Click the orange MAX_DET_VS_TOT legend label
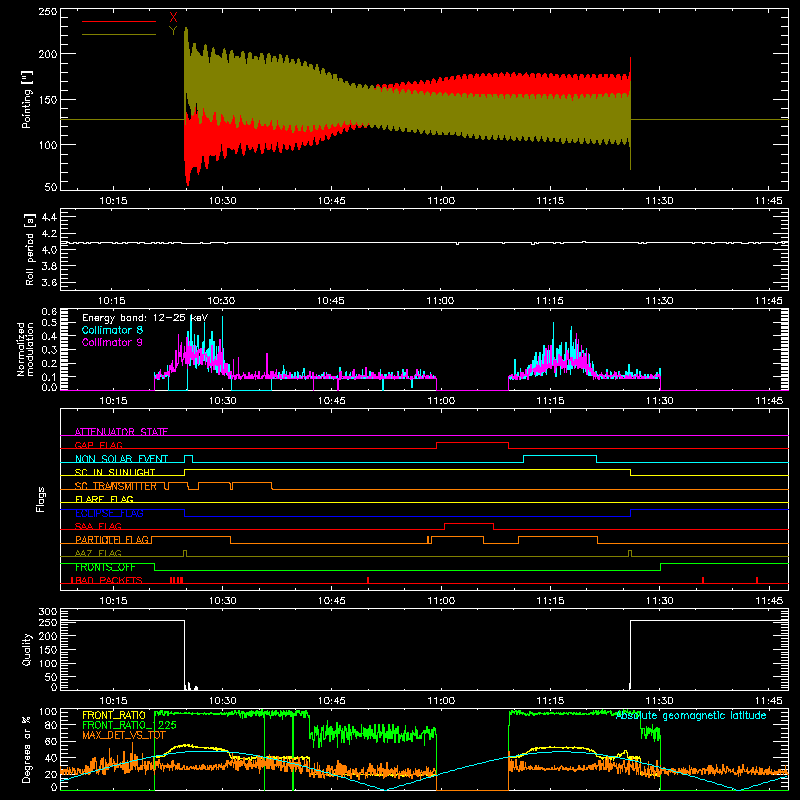The height and width of the screenshot is (800, 800). pyautogui.click(x=124, y=735)
